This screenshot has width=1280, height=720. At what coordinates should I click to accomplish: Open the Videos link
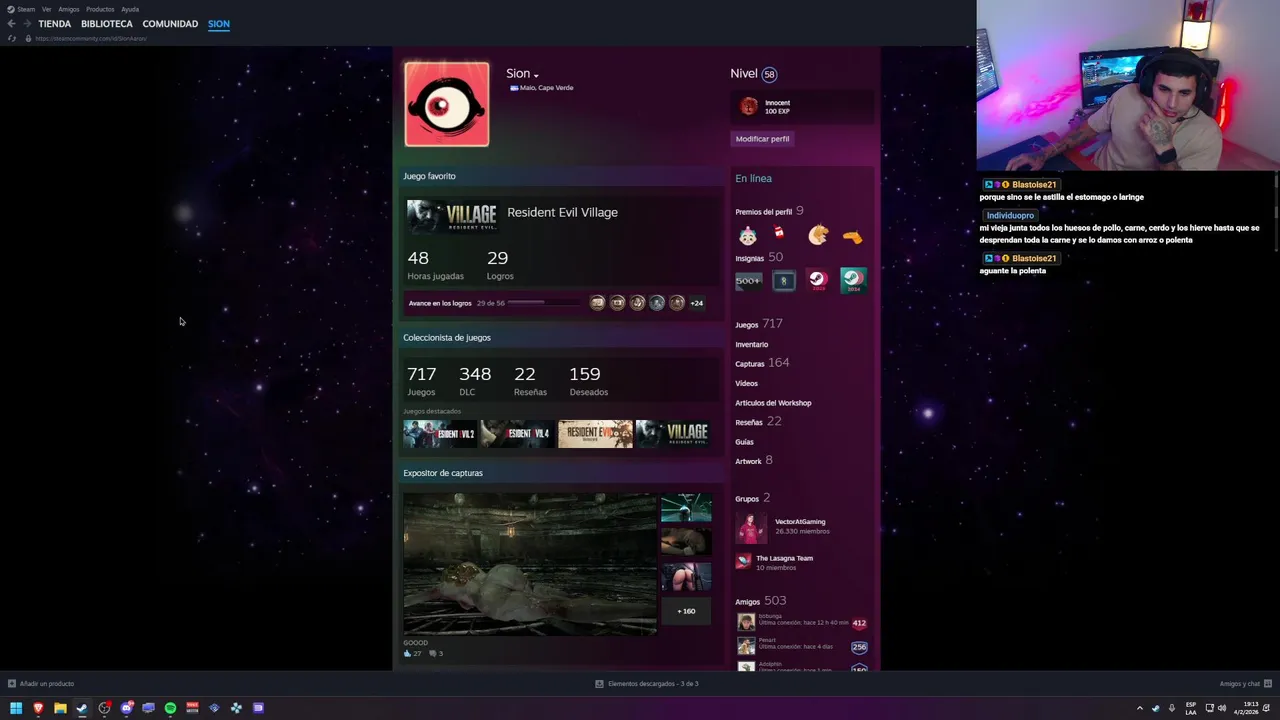coord(746,383)
